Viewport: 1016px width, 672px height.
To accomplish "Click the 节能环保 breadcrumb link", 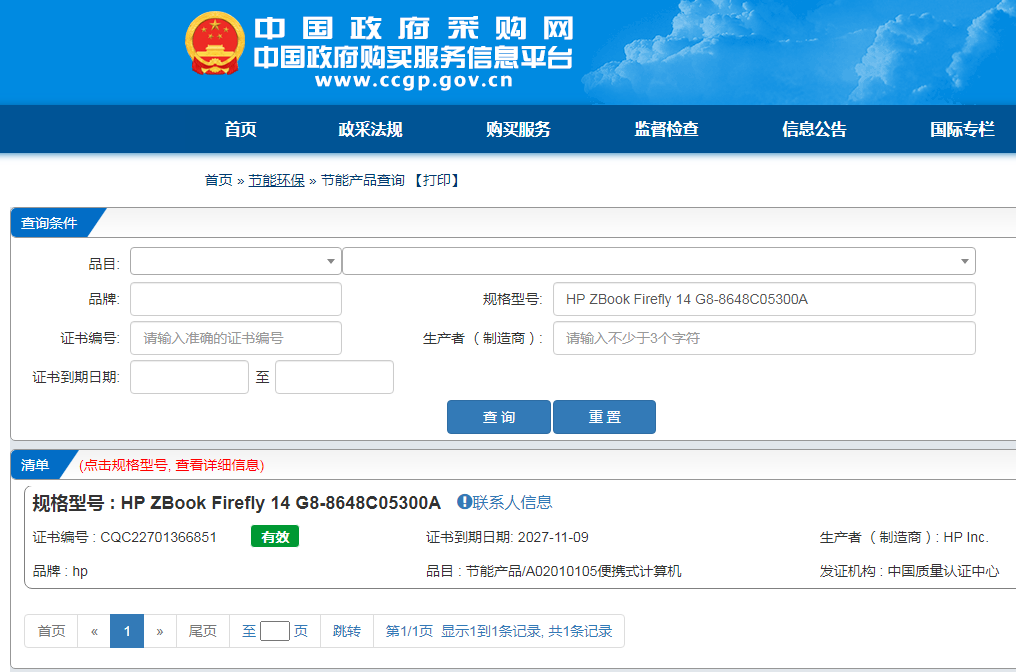I will [x=277, y=180].
